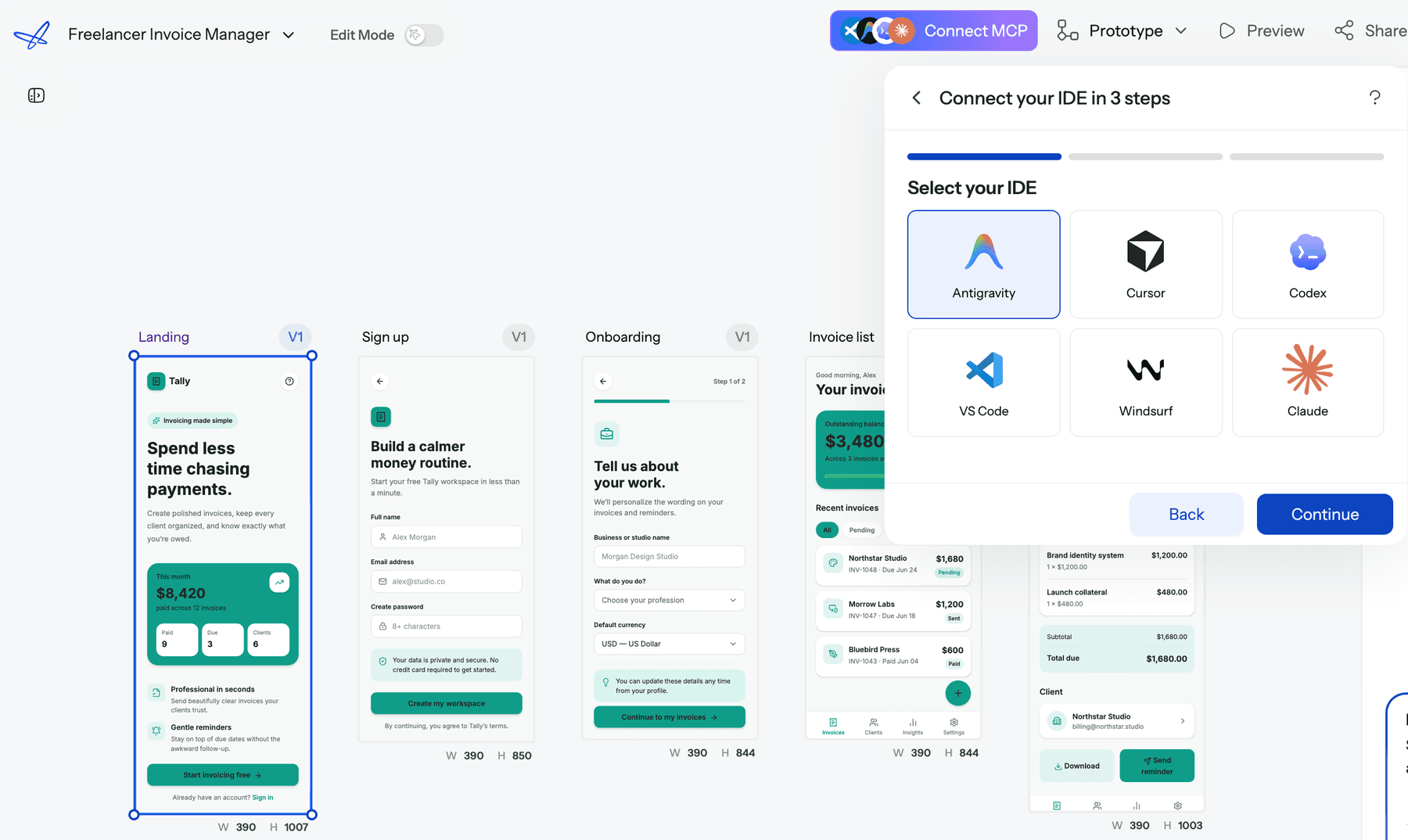Select the Pending filter chip
The width and height of the screenshot is (1408, 840).
(x=862, y=529)
